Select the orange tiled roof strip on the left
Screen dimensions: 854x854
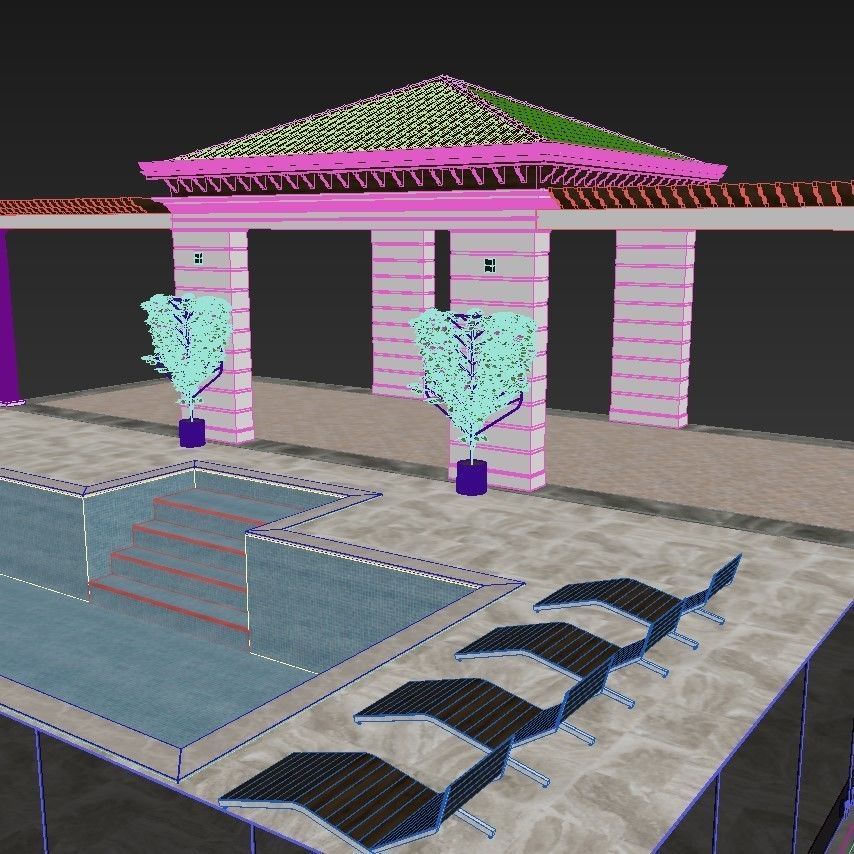point(82,206)
